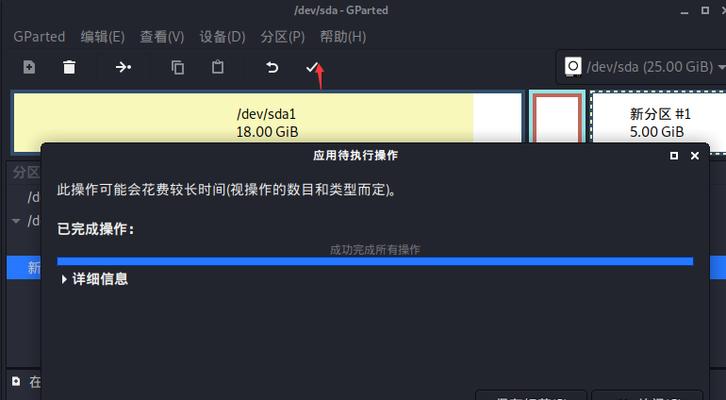The width and height of the screenshot is (726, 400).
Task: Select the /dev/sda1 18.00 GiB partition block
Action: pyautogui.click(x=267, y=123)
